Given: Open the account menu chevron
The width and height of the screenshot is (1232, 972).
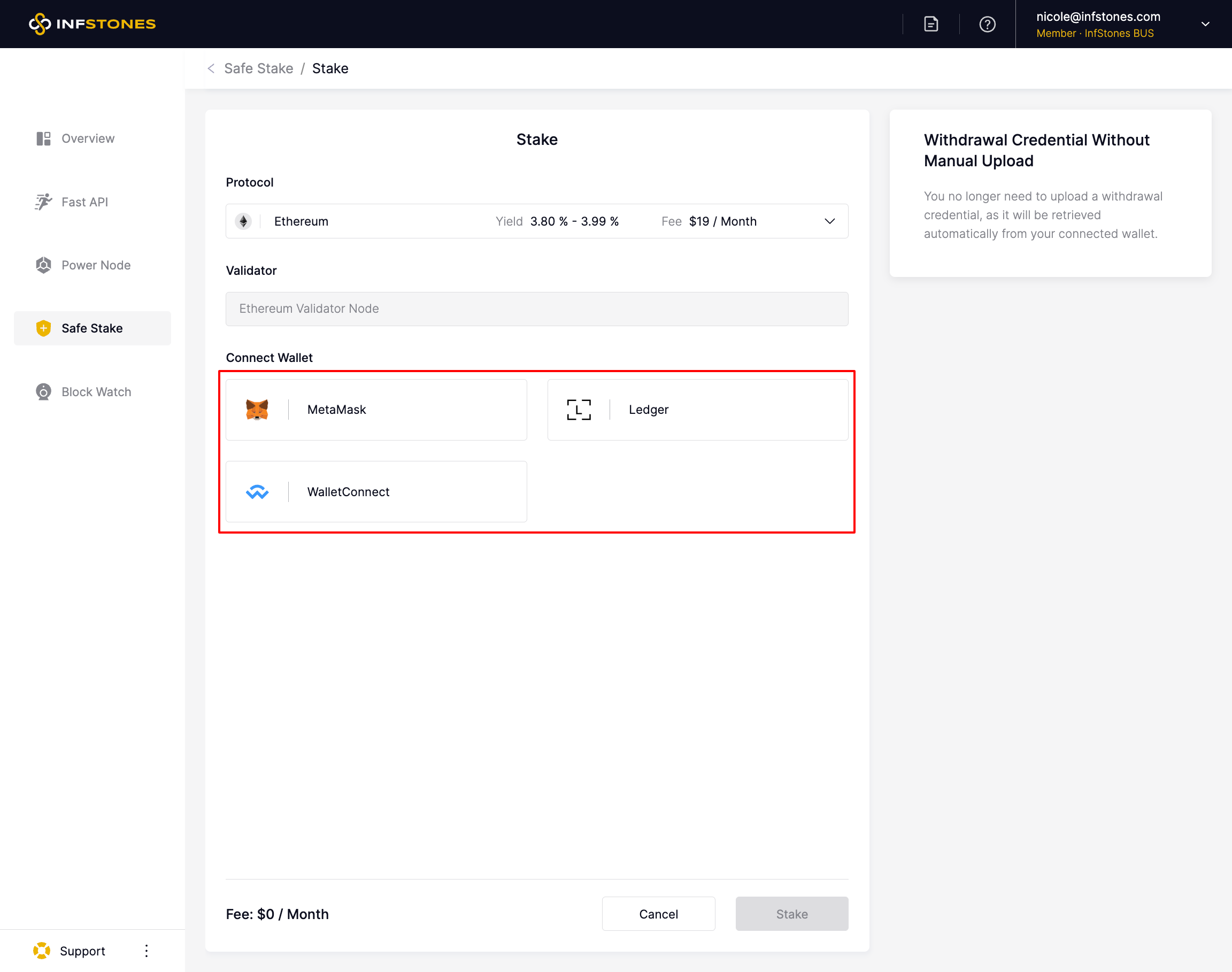Looking at the screenshot, I should coord(1205,24).
